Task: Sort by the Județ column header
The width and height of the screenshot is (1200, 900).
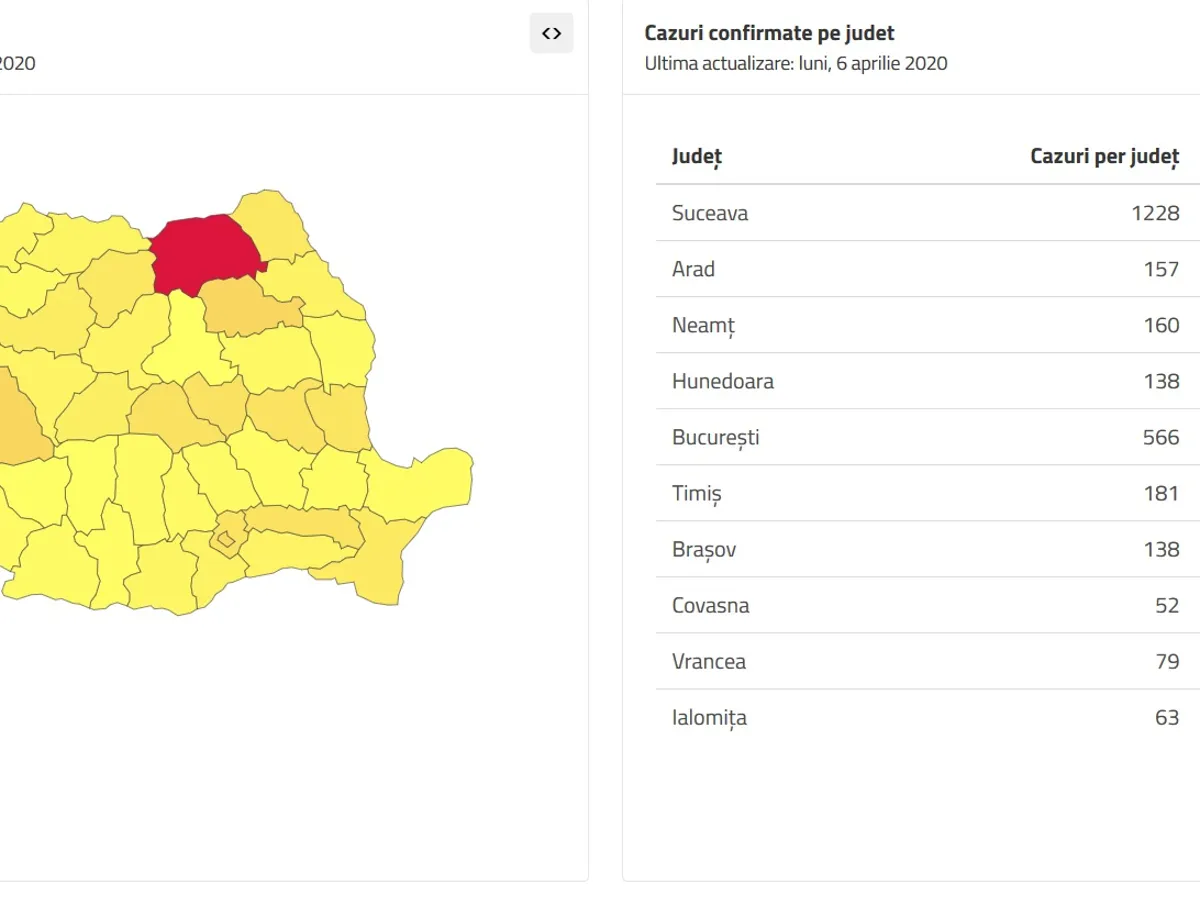Action: pos(697,156)
